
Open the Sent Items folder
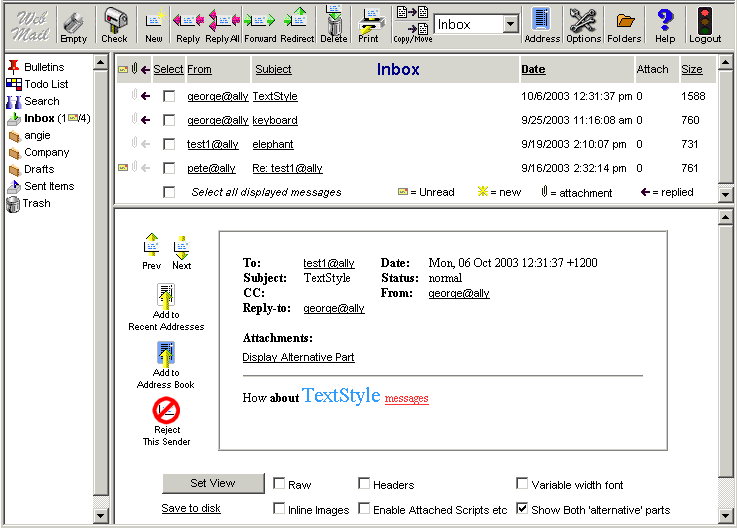tap(49, 186)
